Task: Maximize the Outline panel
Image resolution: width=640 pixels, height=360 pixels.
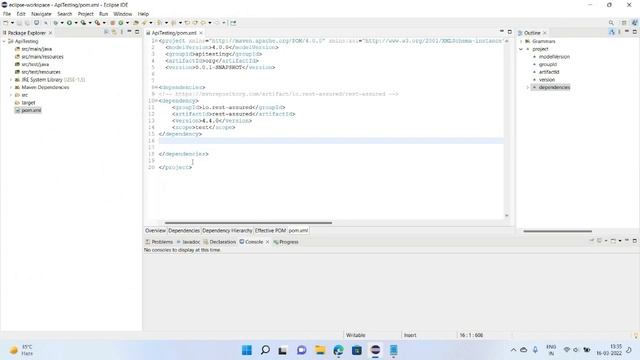Action: pos(635,31)
